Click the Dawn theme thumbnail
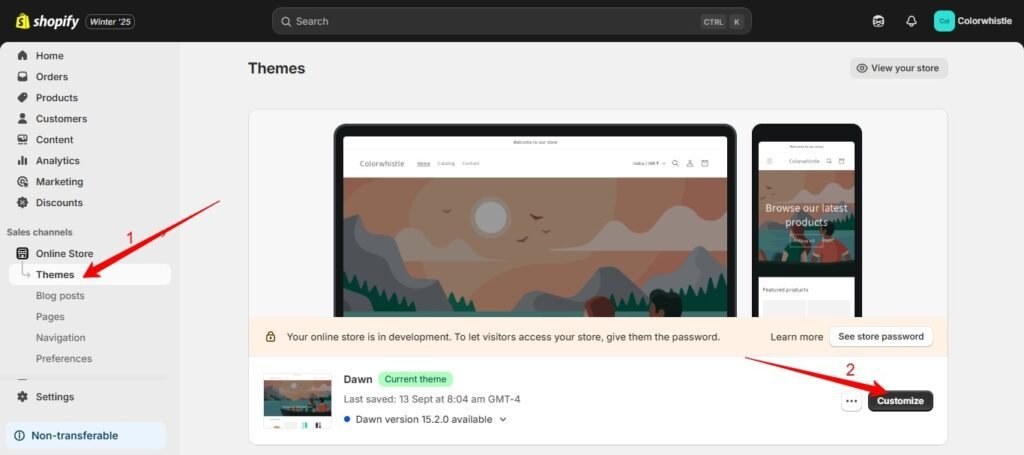Screen dimensions: 1024x455 click(x=297, y=401)
